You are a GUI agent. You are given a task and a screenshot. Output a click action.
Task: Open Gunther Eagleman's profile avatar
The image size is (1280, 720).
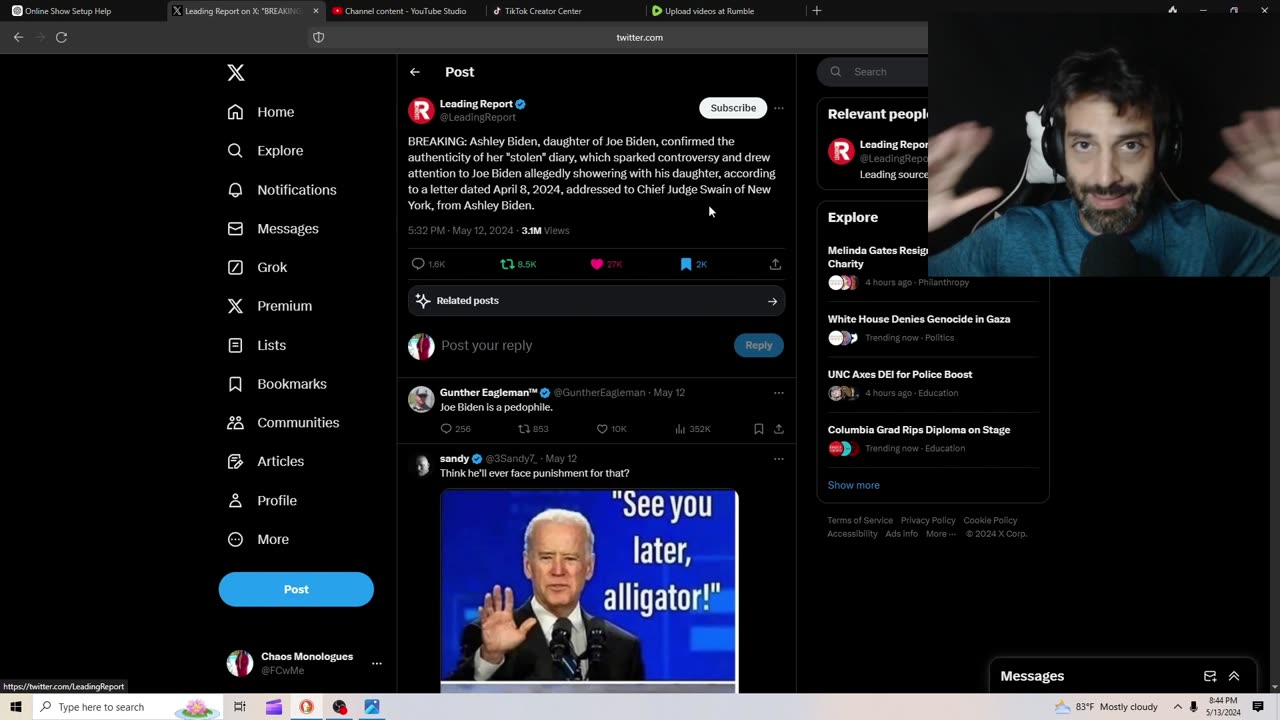pos(421,399)
